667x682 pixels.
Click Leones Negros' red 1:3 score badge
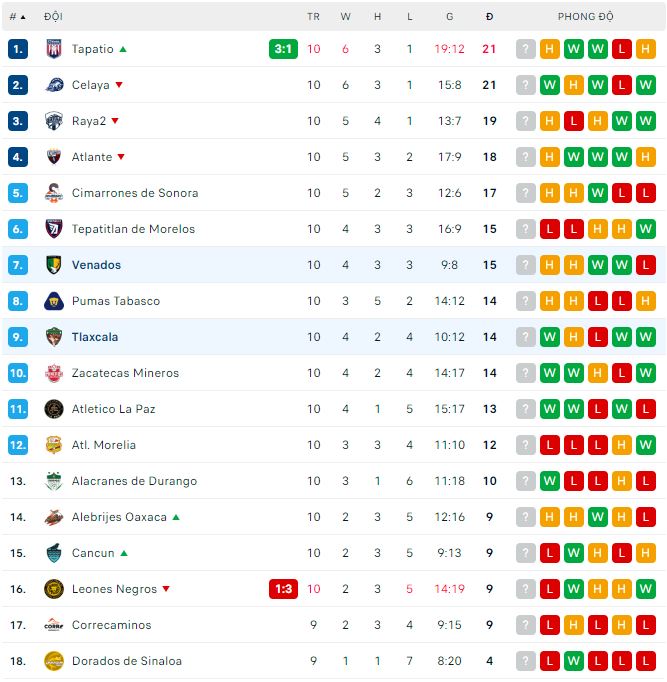pos(283,589)
